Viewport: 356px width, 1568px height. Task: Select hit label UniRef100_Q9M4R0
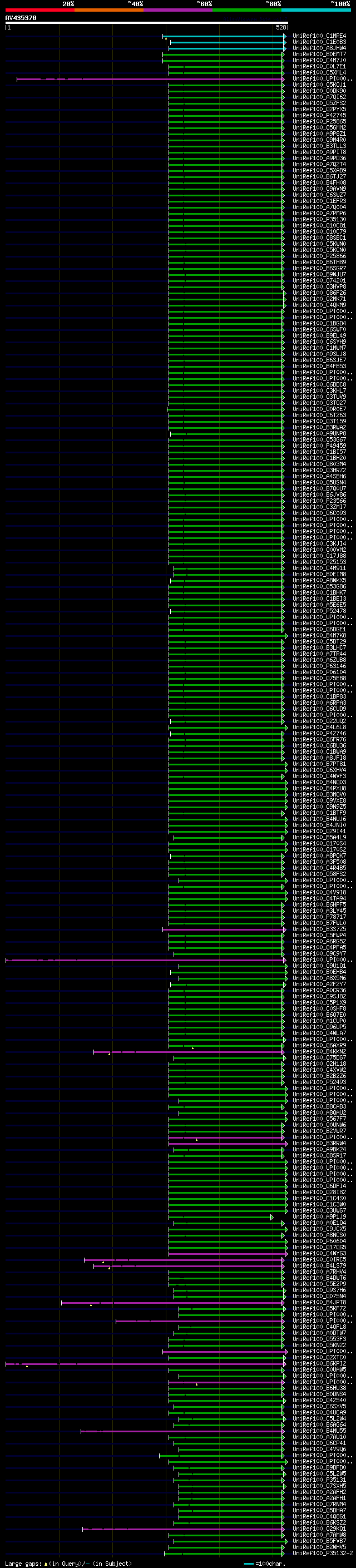click(x=319, y=140)
